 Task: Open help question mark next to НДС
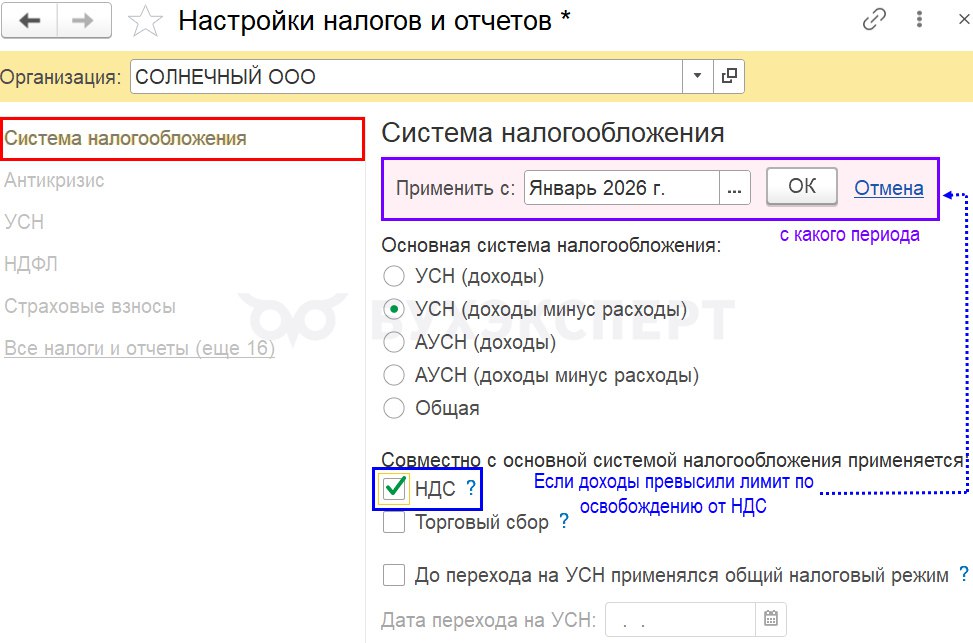[471, 488]
